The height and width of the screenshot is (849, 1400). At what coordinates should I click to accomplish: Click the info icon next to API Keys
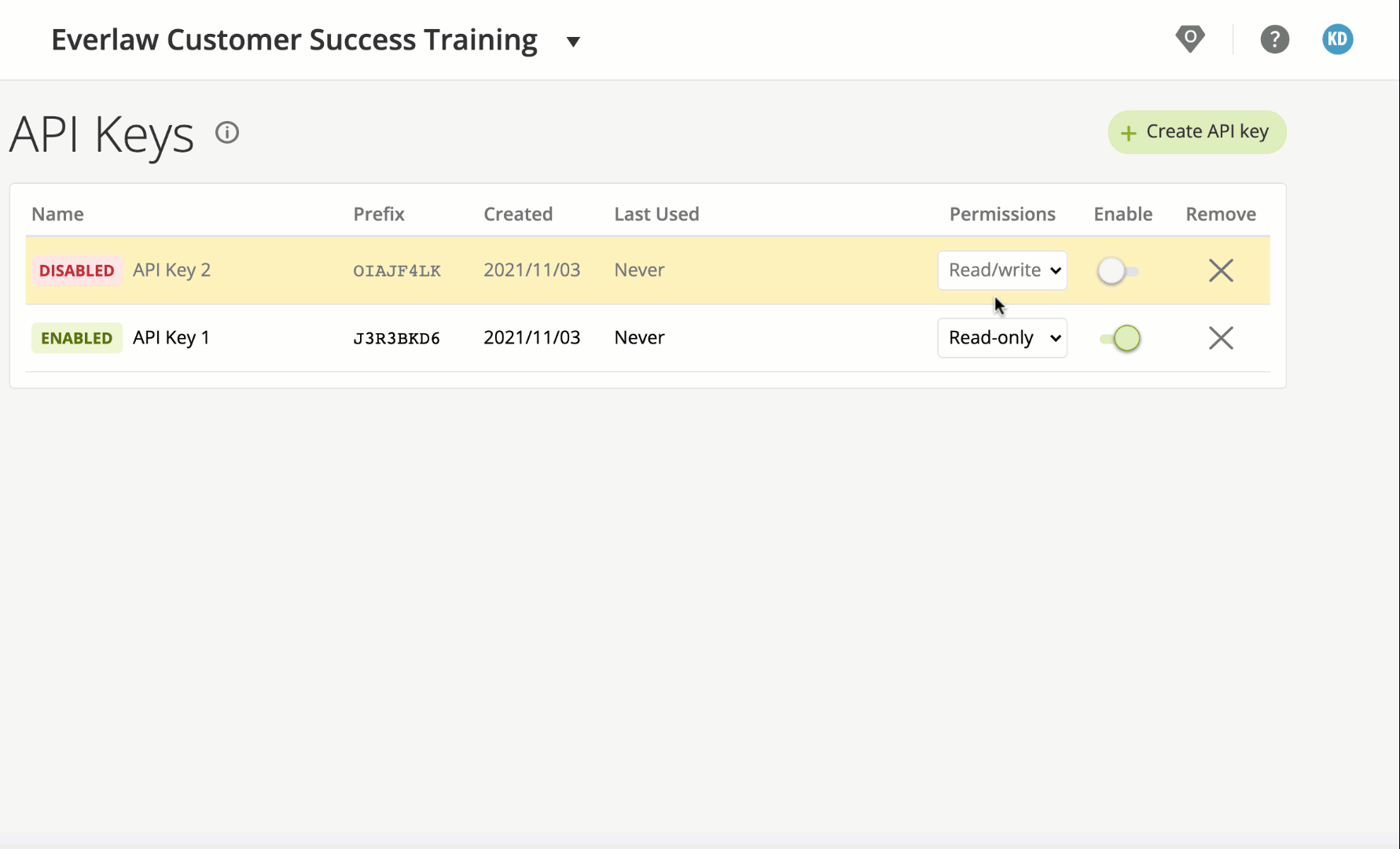point(227,133)
